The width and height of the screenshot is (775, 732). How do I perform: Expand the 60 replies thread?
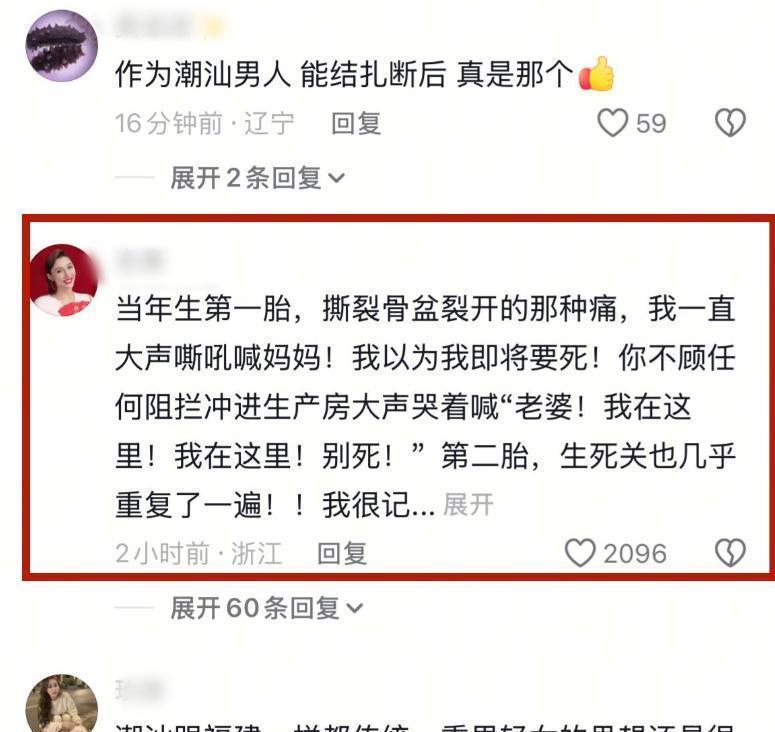266,607
